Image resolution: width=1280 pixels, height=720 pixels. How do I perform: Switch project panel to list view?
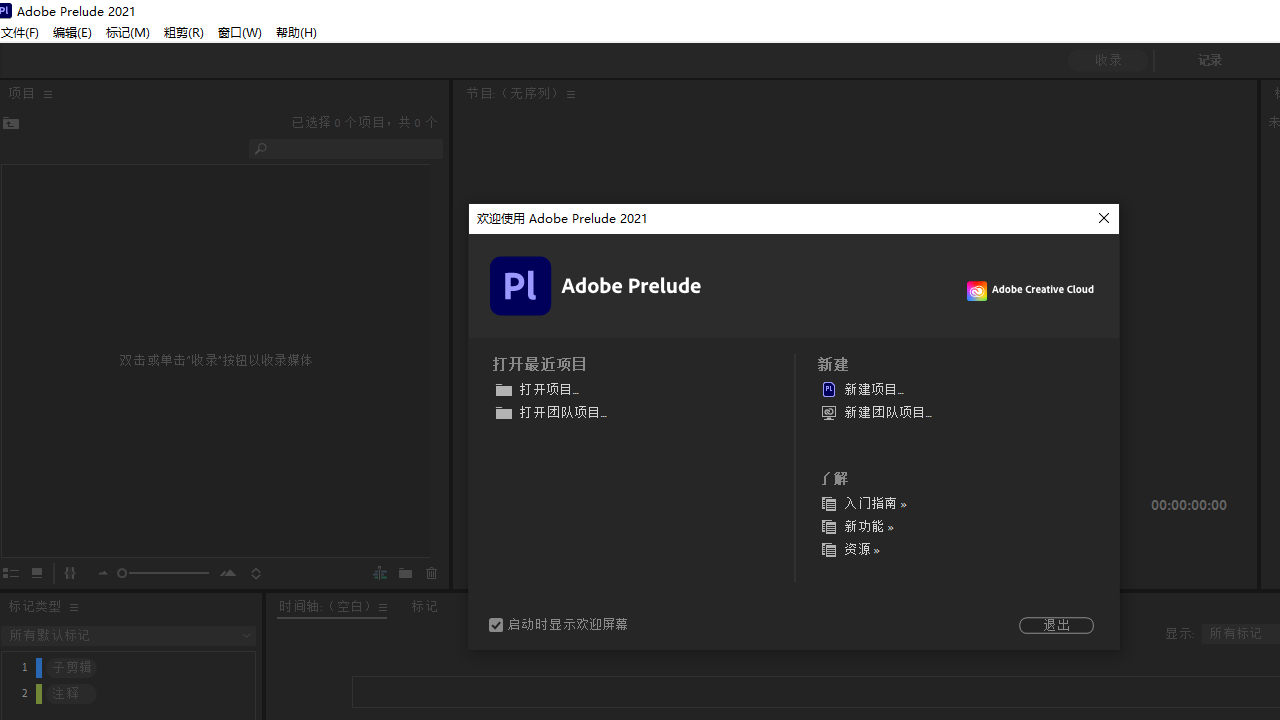11,573
